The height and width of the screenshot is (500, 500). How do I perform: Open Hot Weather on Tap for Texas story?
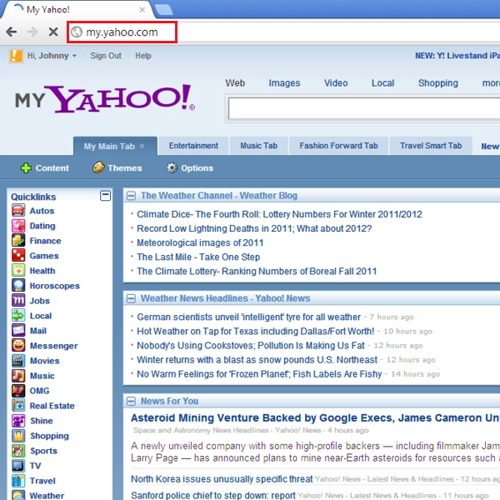click(x=255, y=331)
